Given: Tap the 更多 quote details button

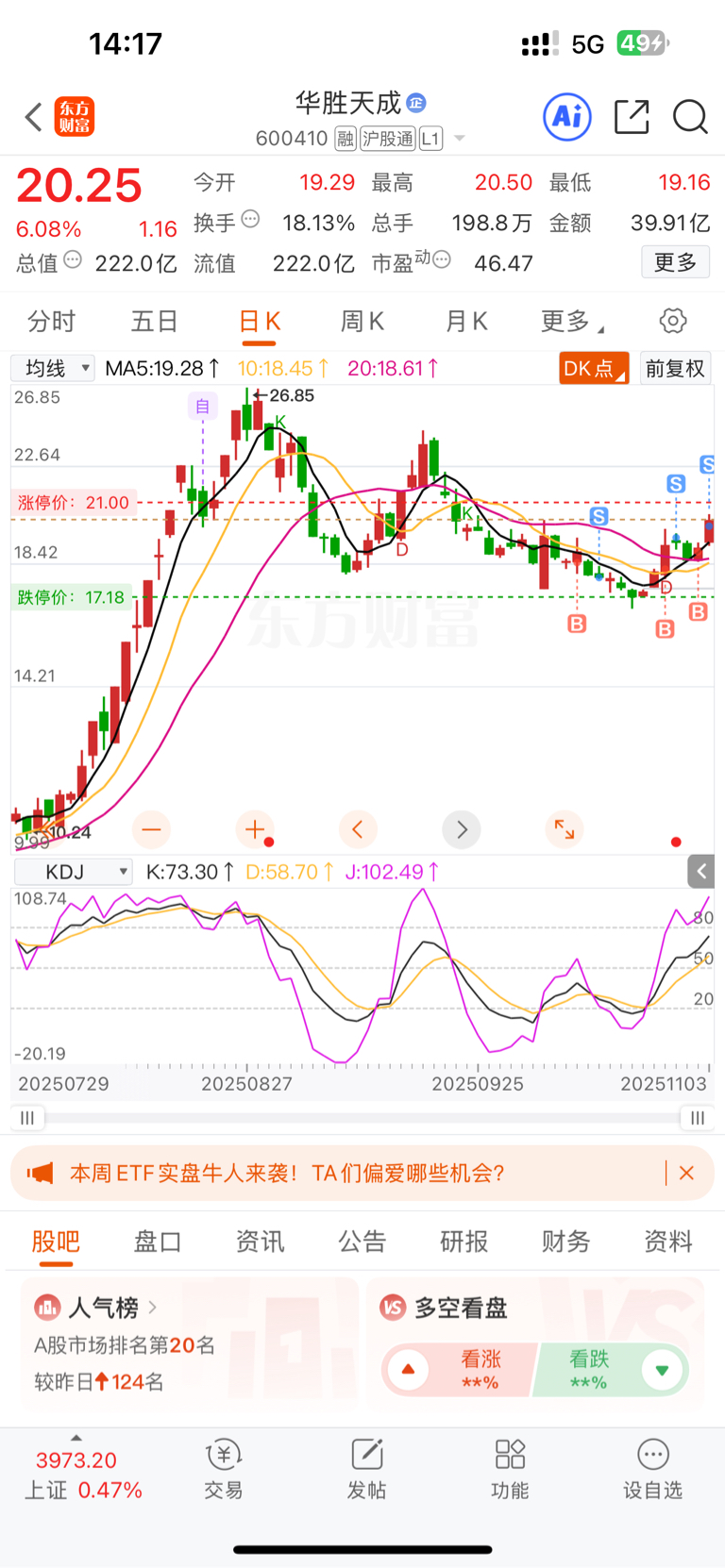Looking at the screenshot, I should [676, 261].
